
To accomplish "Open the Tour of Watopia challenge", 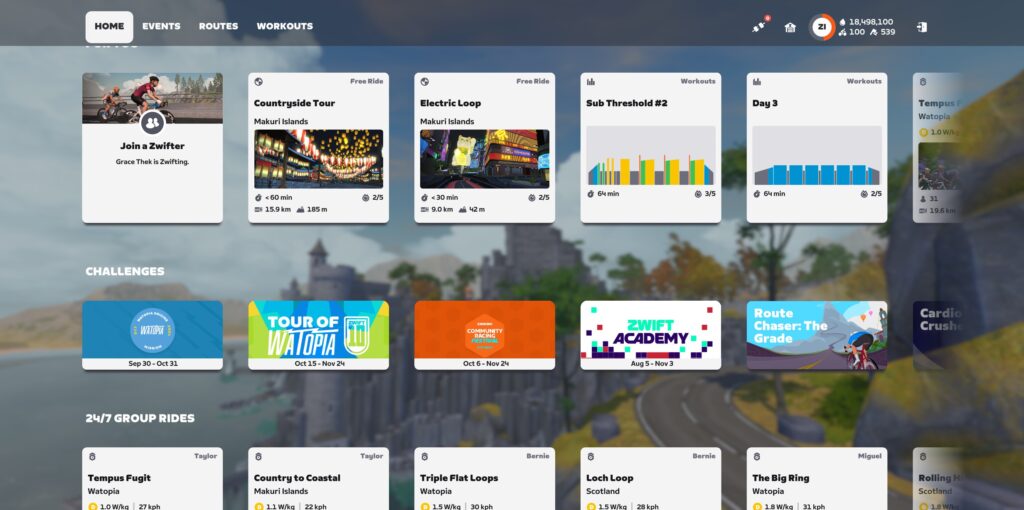I will (x=319, y=336).
